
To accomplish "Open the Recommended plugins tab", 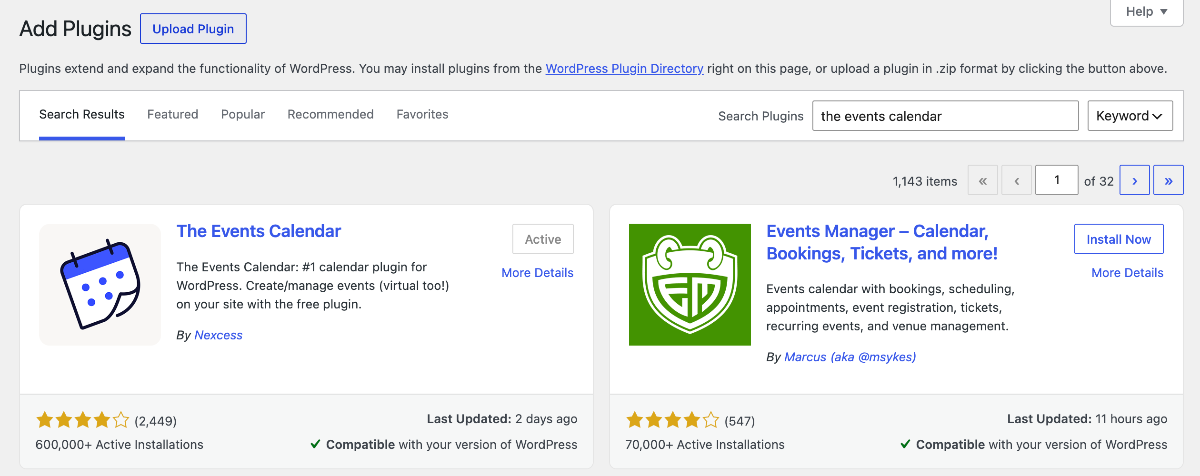I will tap(331, 114).
